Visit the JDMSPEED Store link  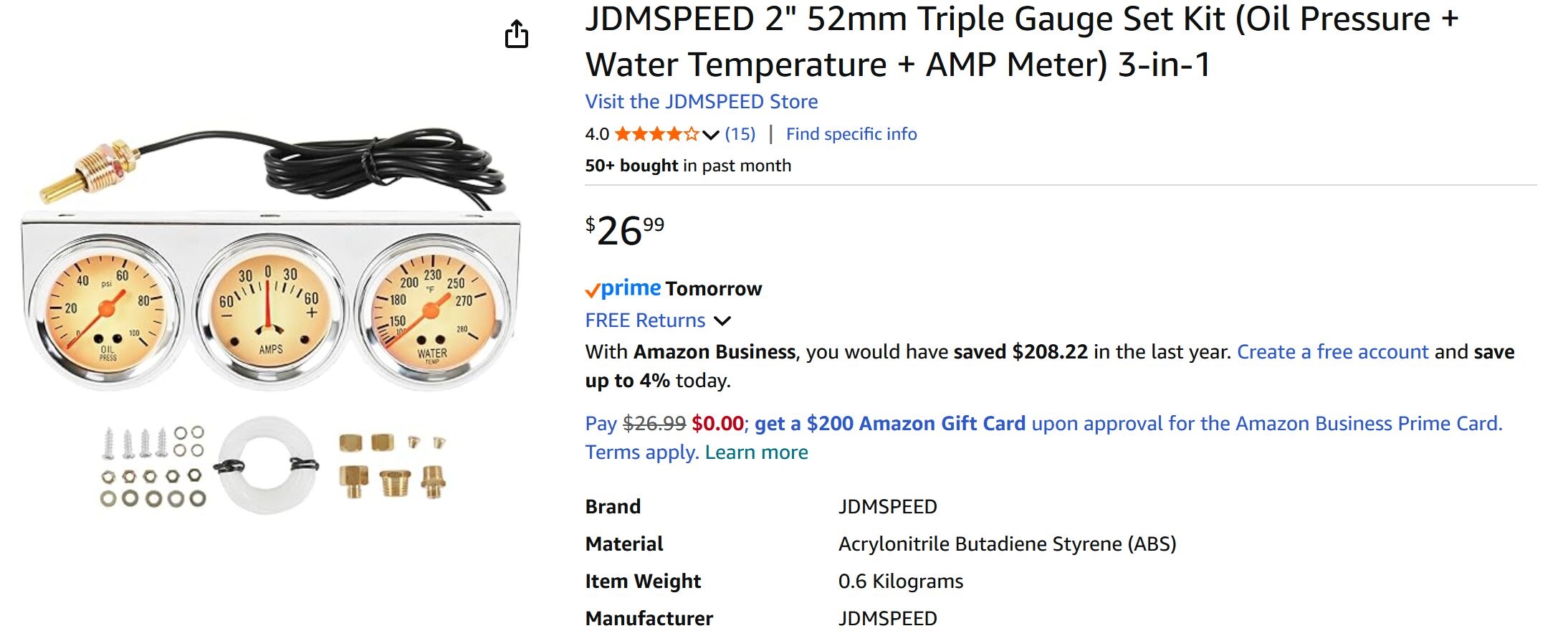(x=701, y=102)
